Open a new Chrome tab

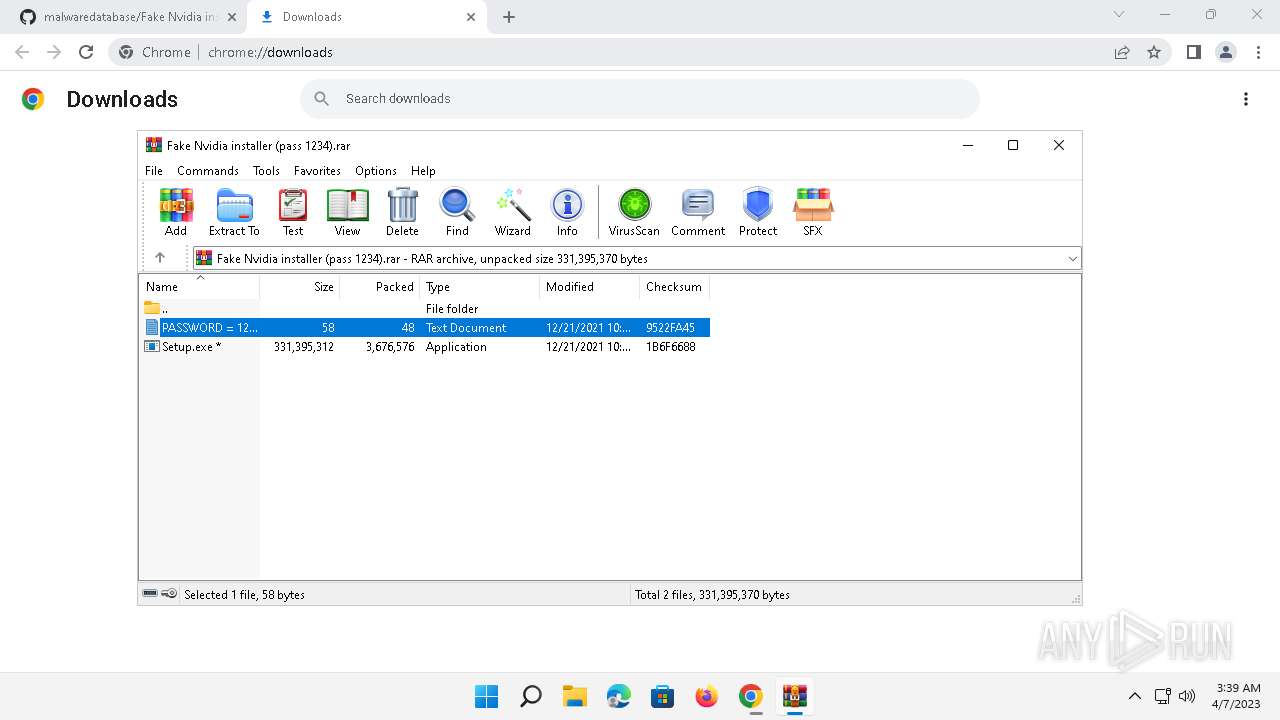(509, 17)
